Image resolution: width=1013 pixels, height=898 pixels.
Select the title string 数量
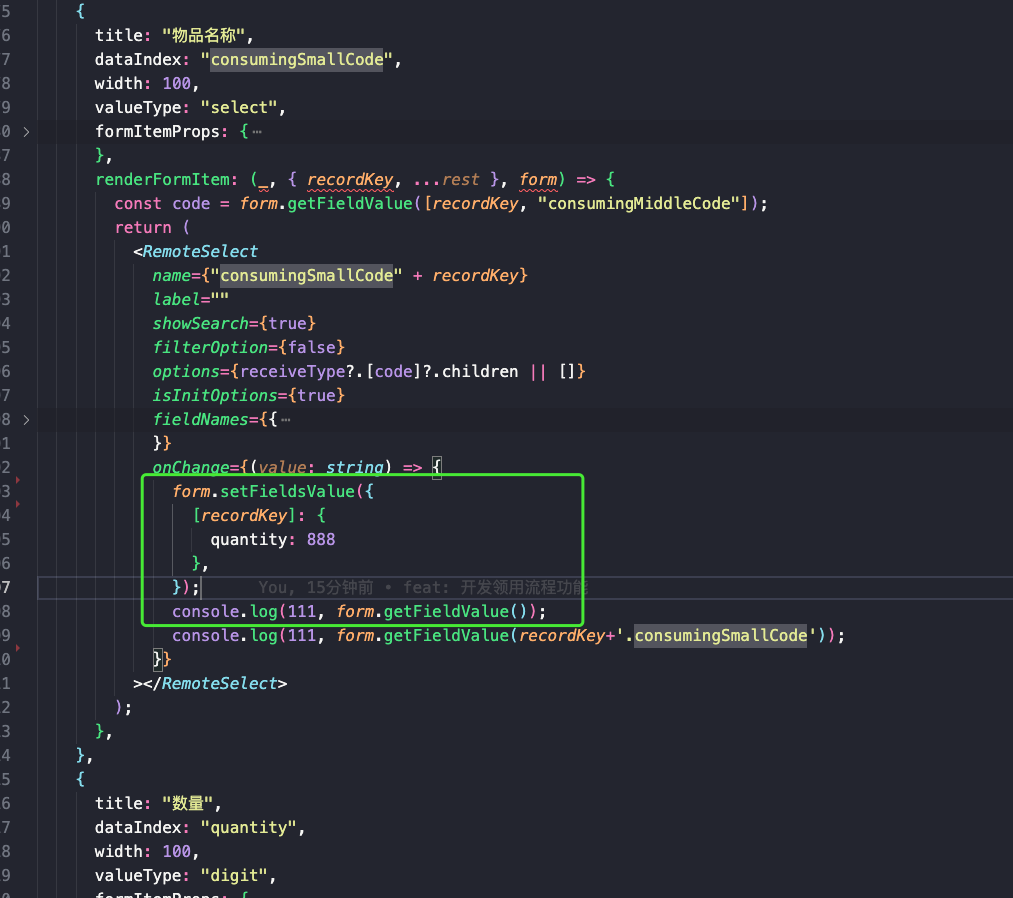click(x=186, y=803)
